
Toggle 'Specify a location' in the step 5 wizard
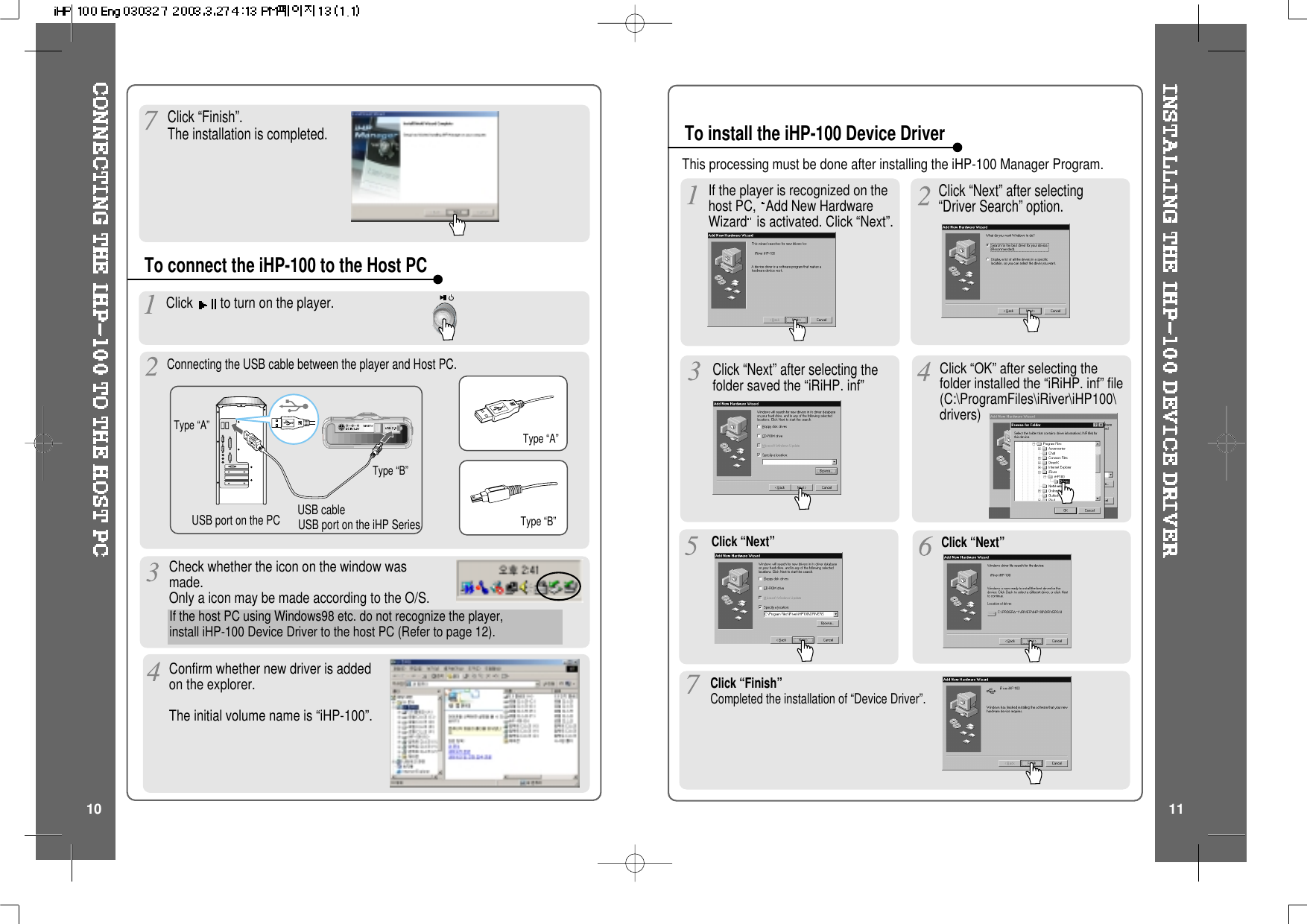[760, 607]
